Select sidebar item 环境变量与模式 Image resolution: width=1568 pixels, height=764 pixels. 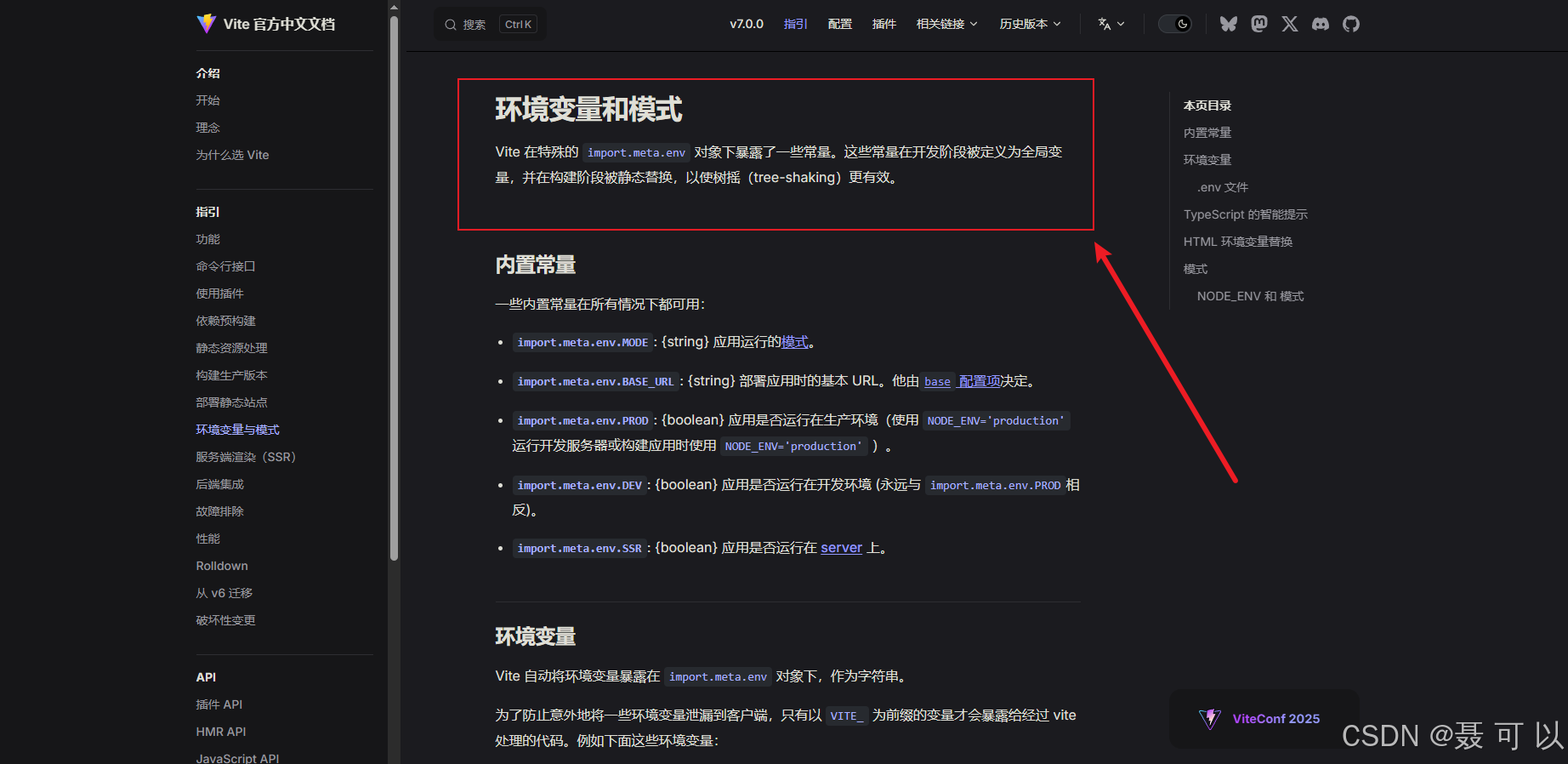(237, 430)
